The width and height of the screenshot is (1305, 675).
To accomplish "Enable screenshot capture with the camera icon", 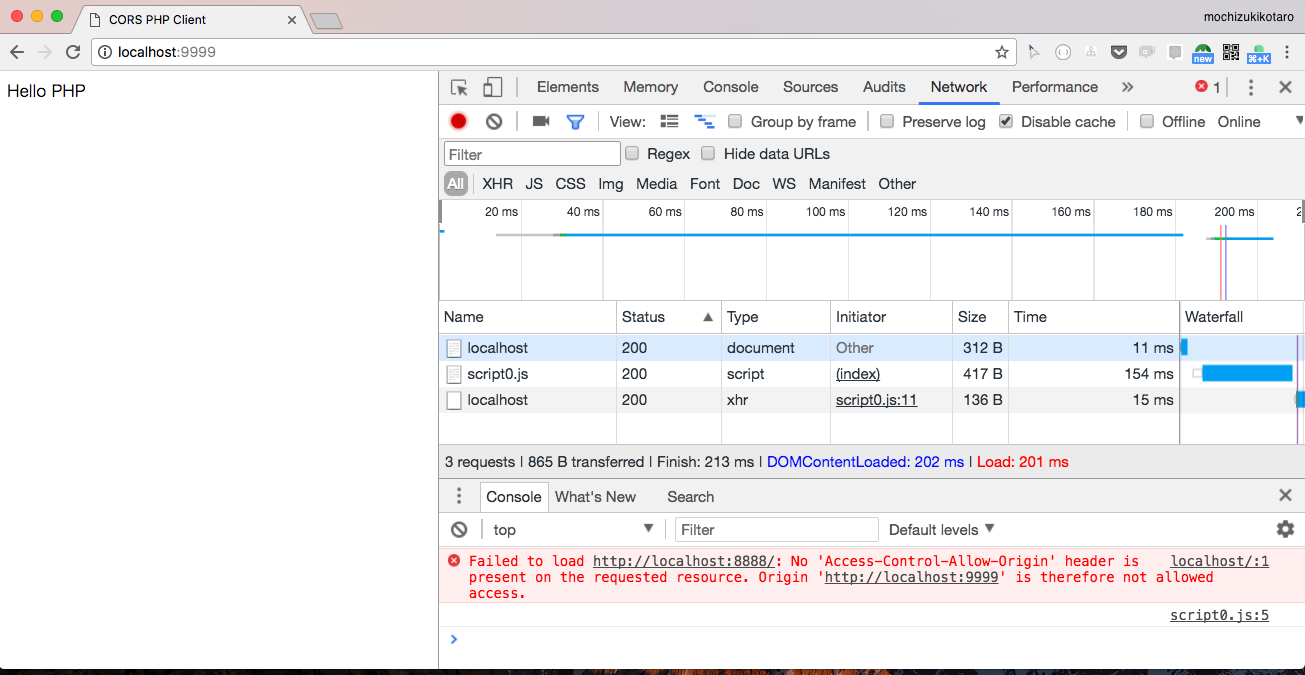I will (540, 121).
